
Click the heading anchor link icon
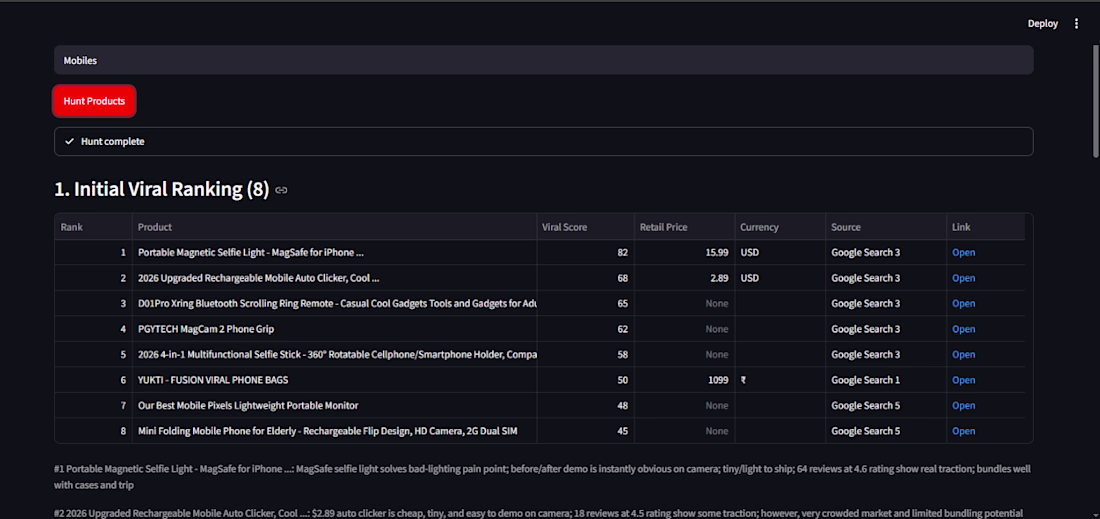281,190
